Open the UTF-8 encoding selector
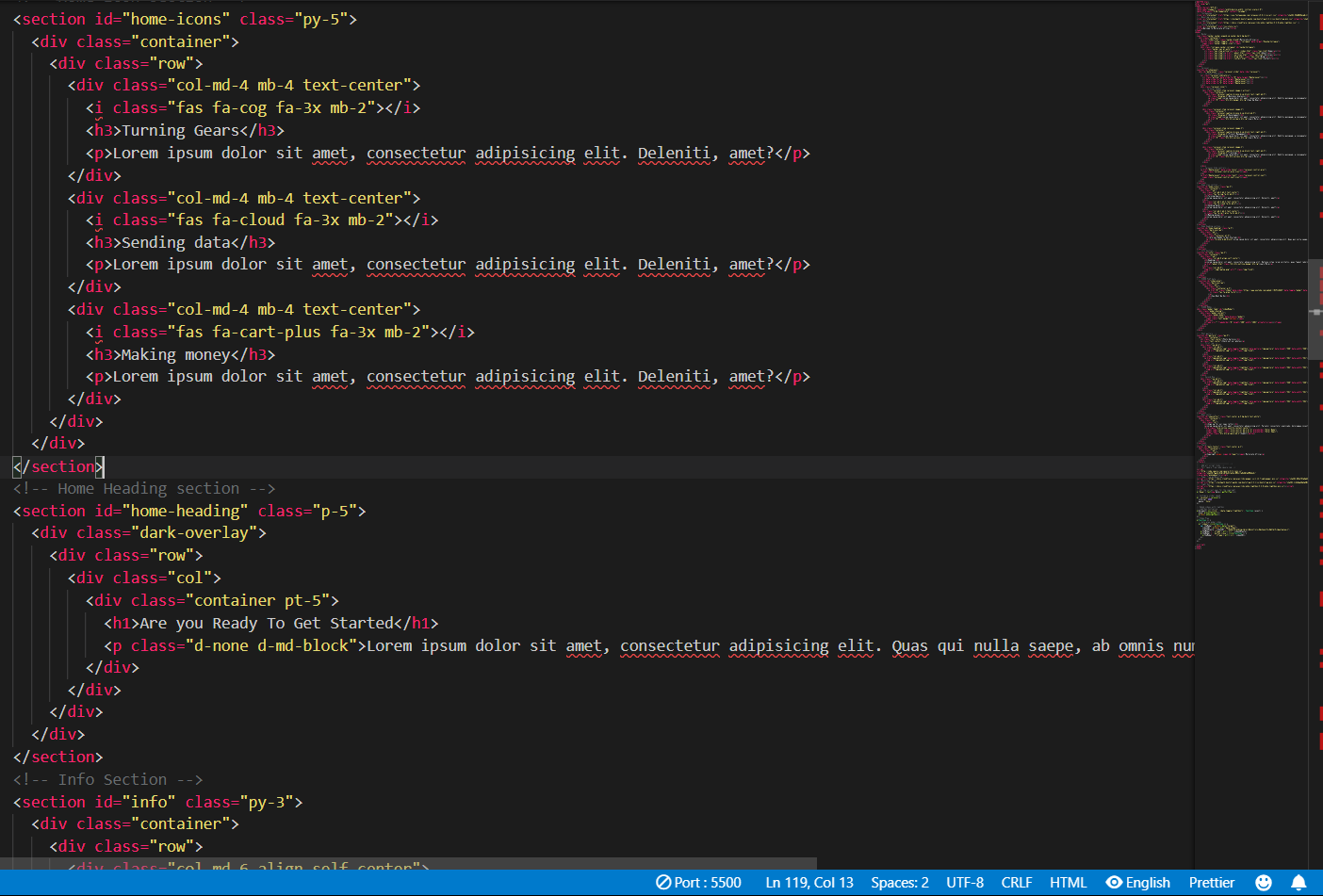Viewport: 1323px width, 896px height. 965,883
